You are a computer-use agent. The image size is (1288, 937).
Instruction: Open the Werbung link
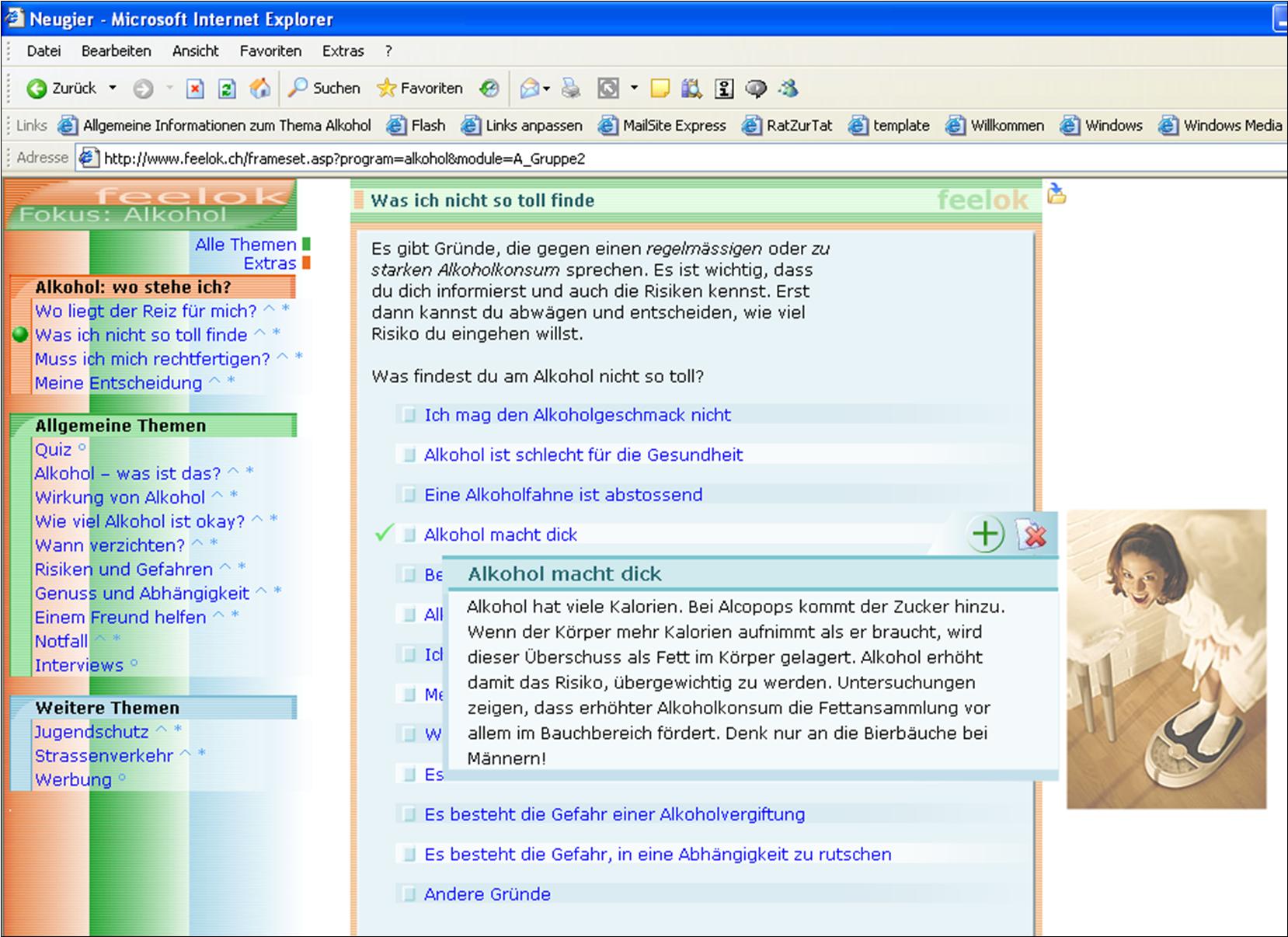pos(73,780)
